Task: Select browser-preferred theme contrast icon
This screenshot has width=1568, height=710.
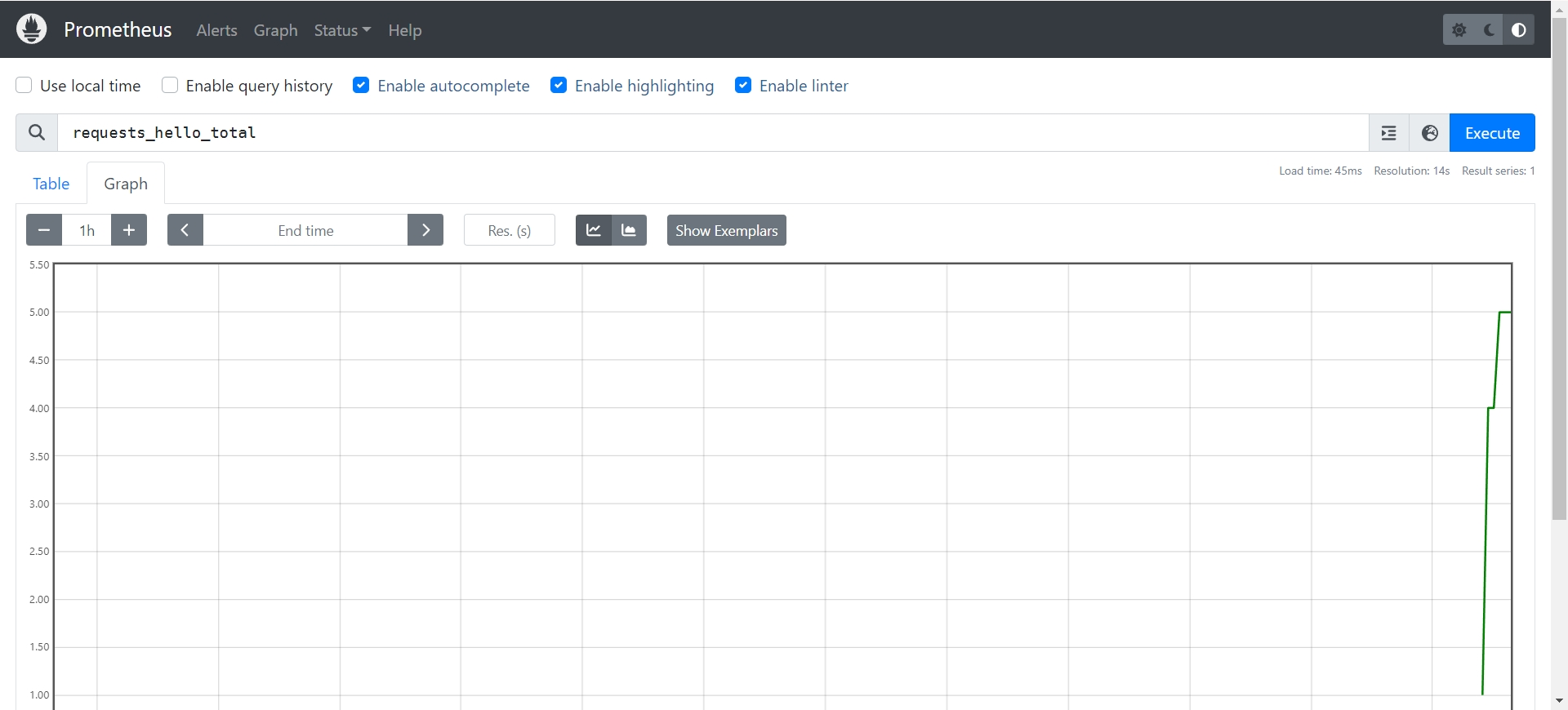Action: (1518, 30)
